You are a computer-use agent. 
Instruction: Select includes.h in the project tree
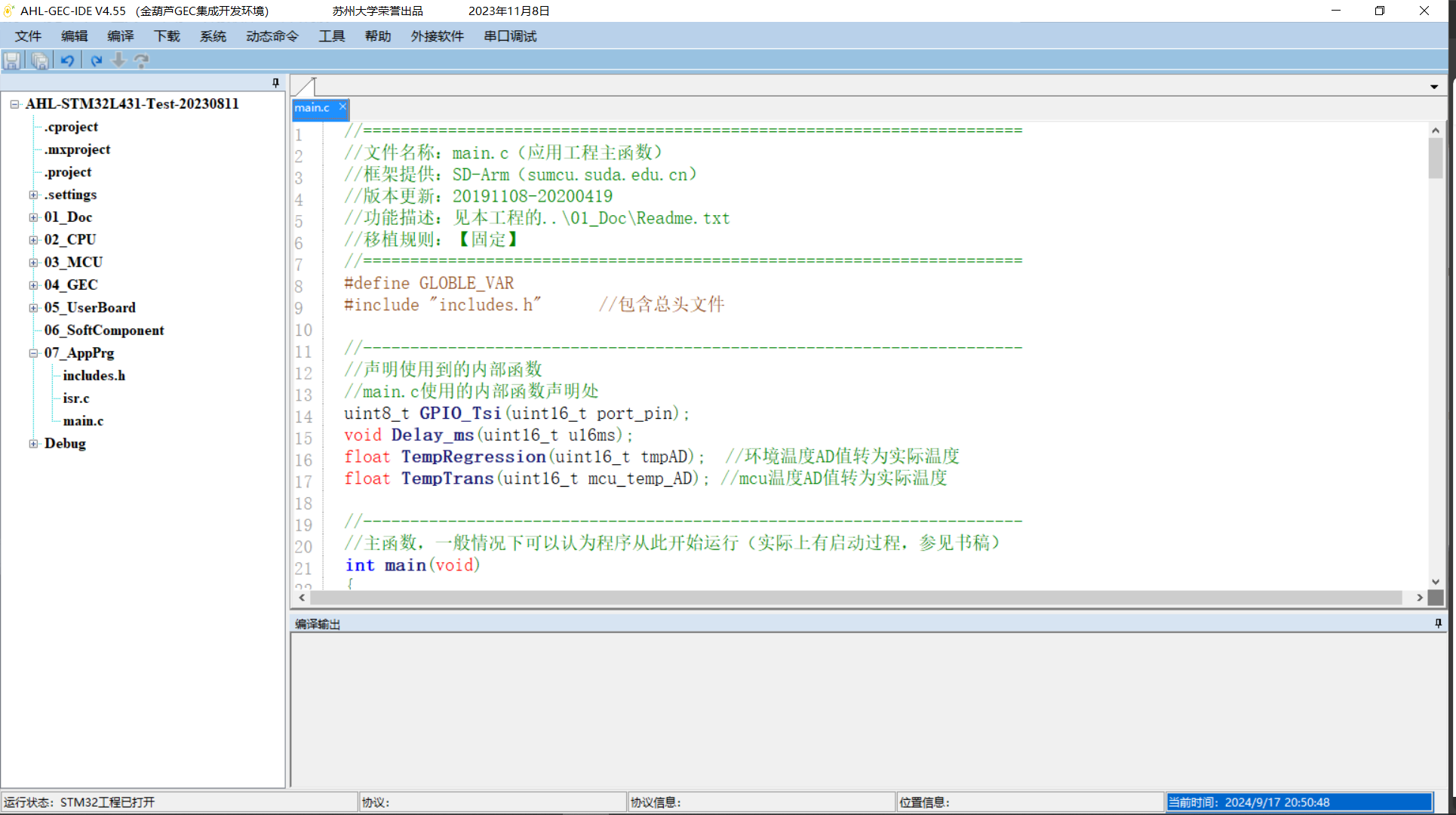pos(94,376)
